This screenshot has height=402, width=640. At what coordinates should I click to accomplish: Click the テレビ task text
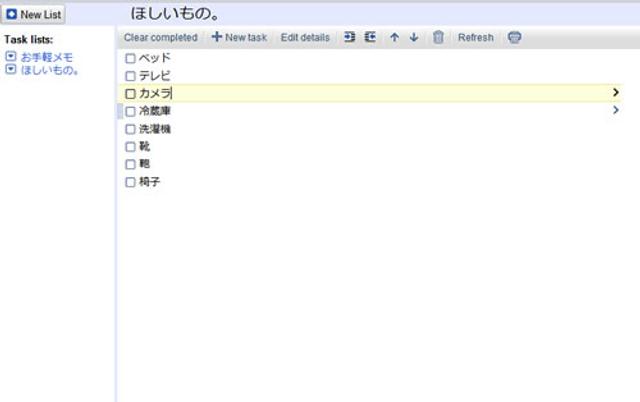tap(154, 76)
